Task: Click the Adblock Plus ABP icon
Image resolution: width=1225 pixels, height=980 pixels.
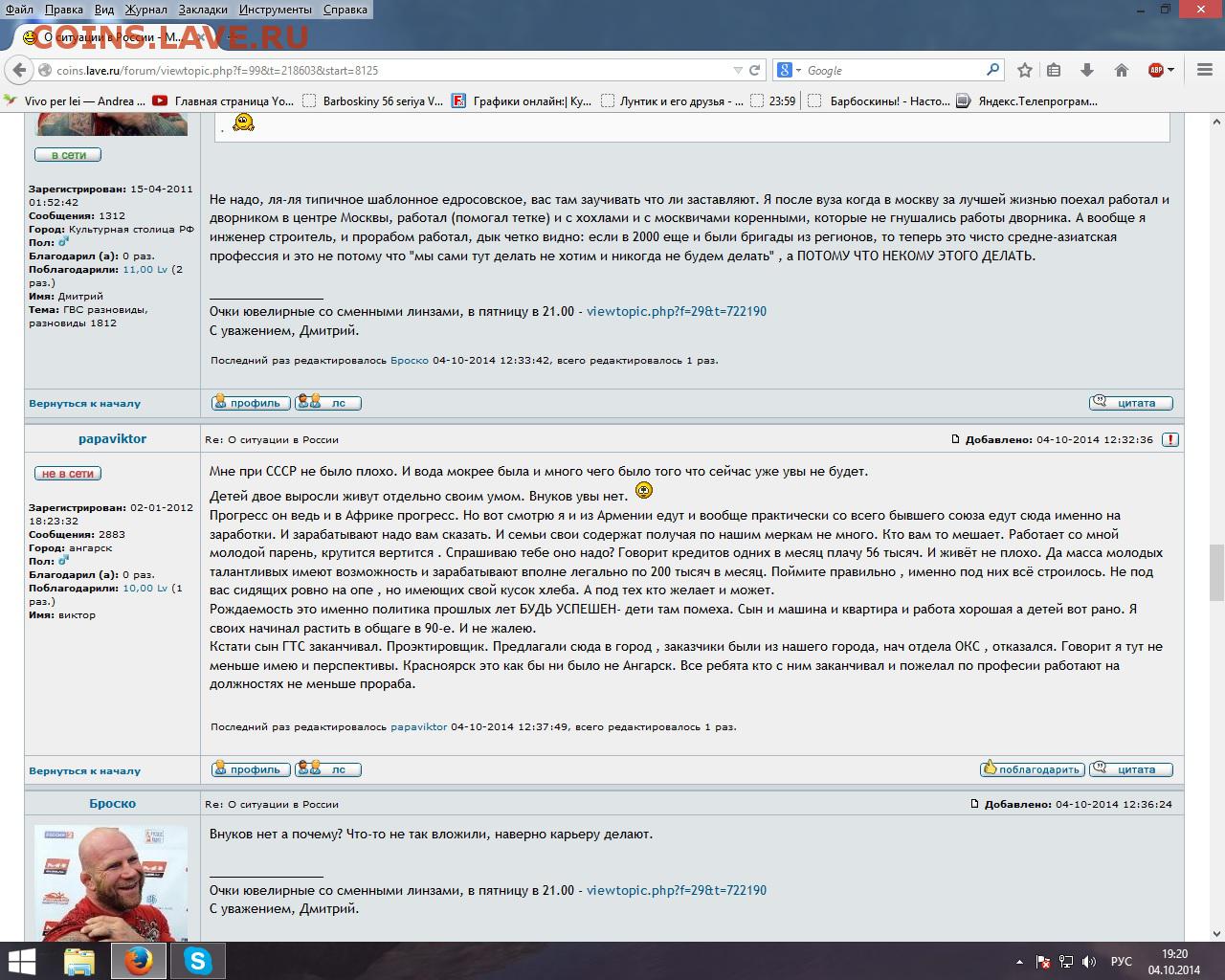Action: pos(1156,70)
